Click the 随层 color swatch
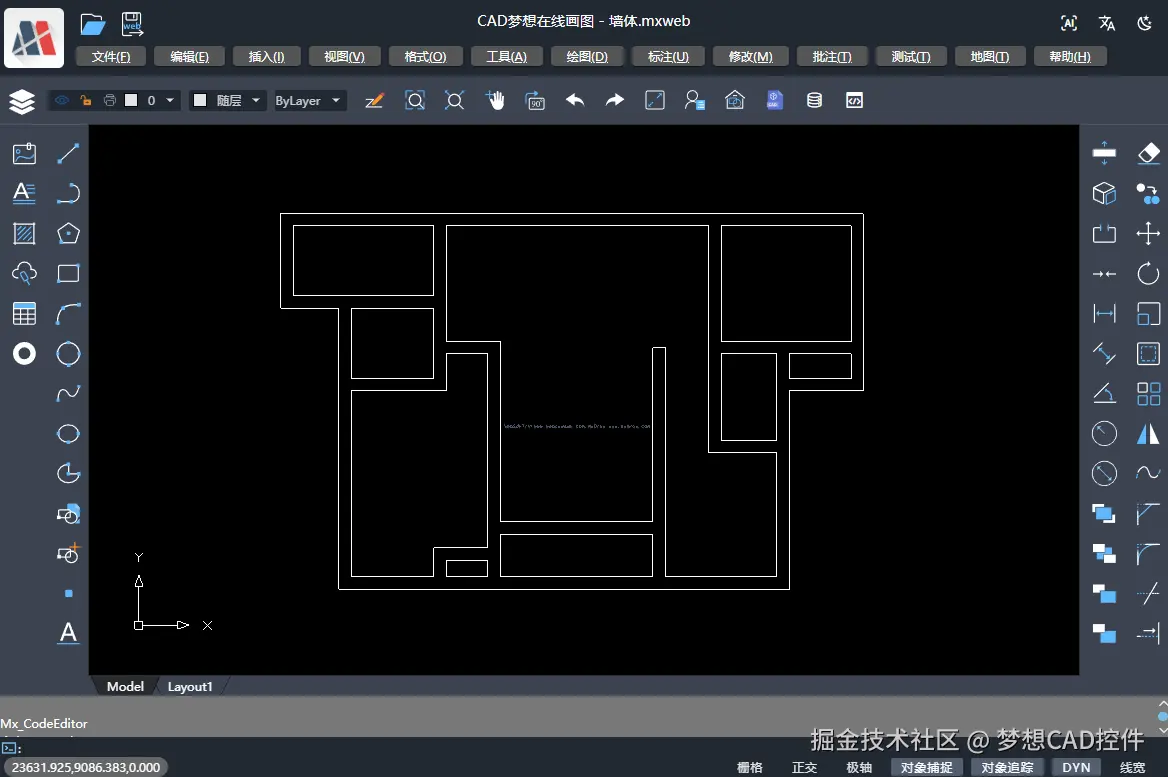 coord(200,100)
